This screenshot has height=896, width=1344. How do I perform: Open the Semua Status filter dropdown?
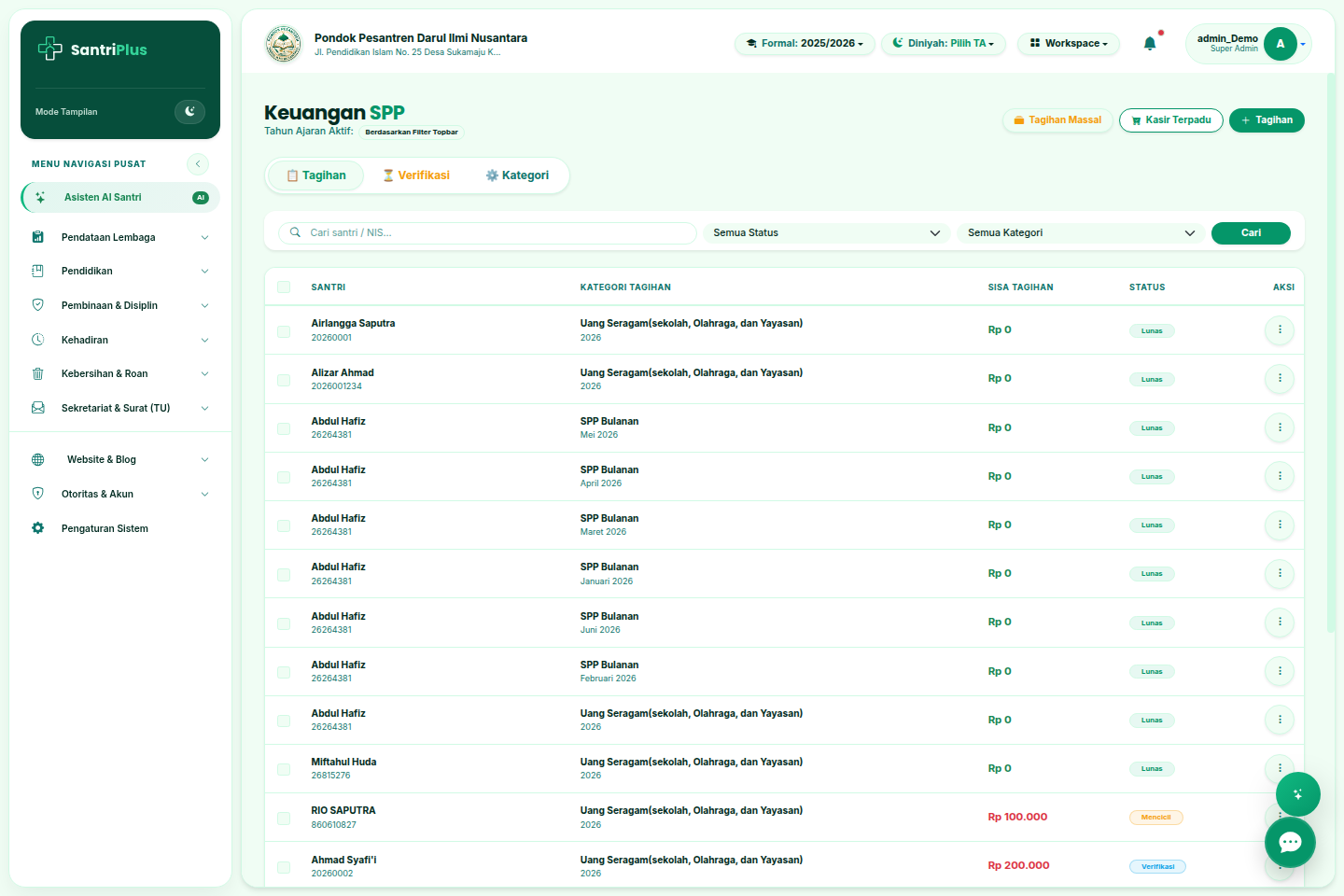tap(826, 233)
